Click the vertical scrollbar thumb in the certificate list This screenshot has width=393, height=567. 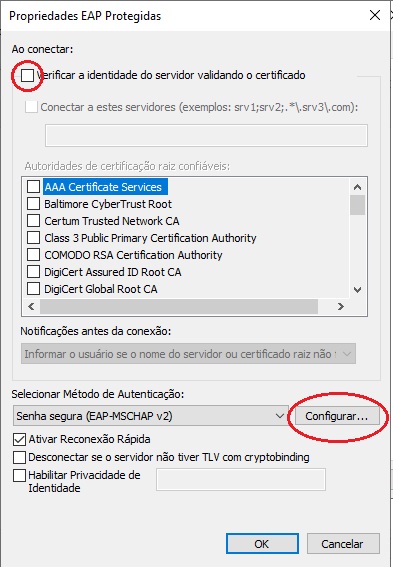[x=358, y=205]
